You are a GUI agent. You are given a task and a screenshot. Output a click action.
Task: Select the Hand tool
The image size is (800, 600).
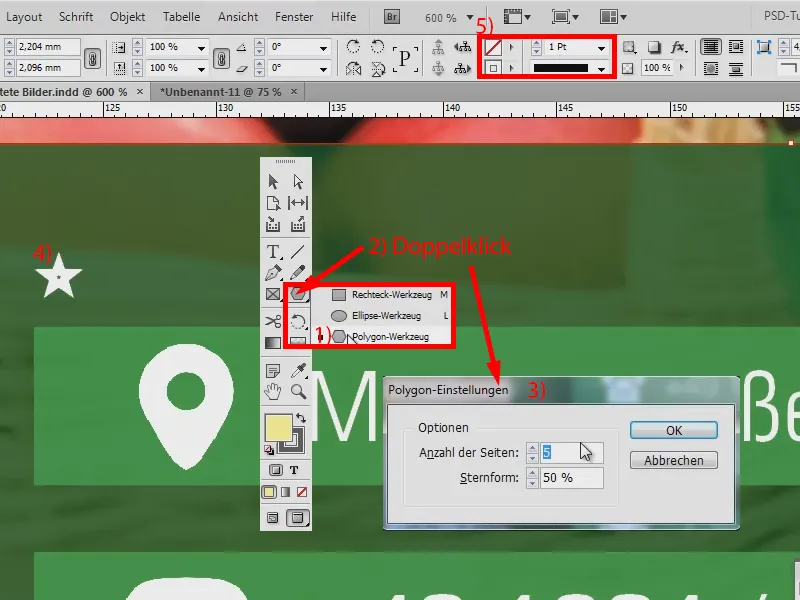(x=273, y=392)
